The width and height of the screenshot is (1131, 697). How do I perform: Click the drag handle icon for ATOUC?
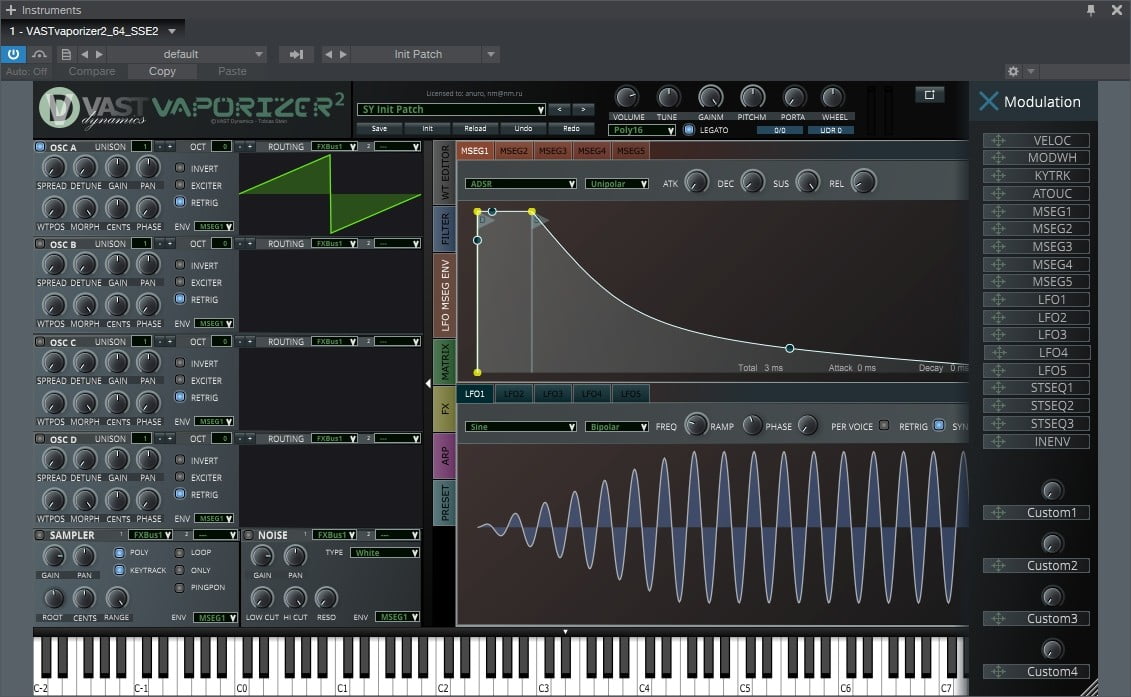click(x=998, y=193)
